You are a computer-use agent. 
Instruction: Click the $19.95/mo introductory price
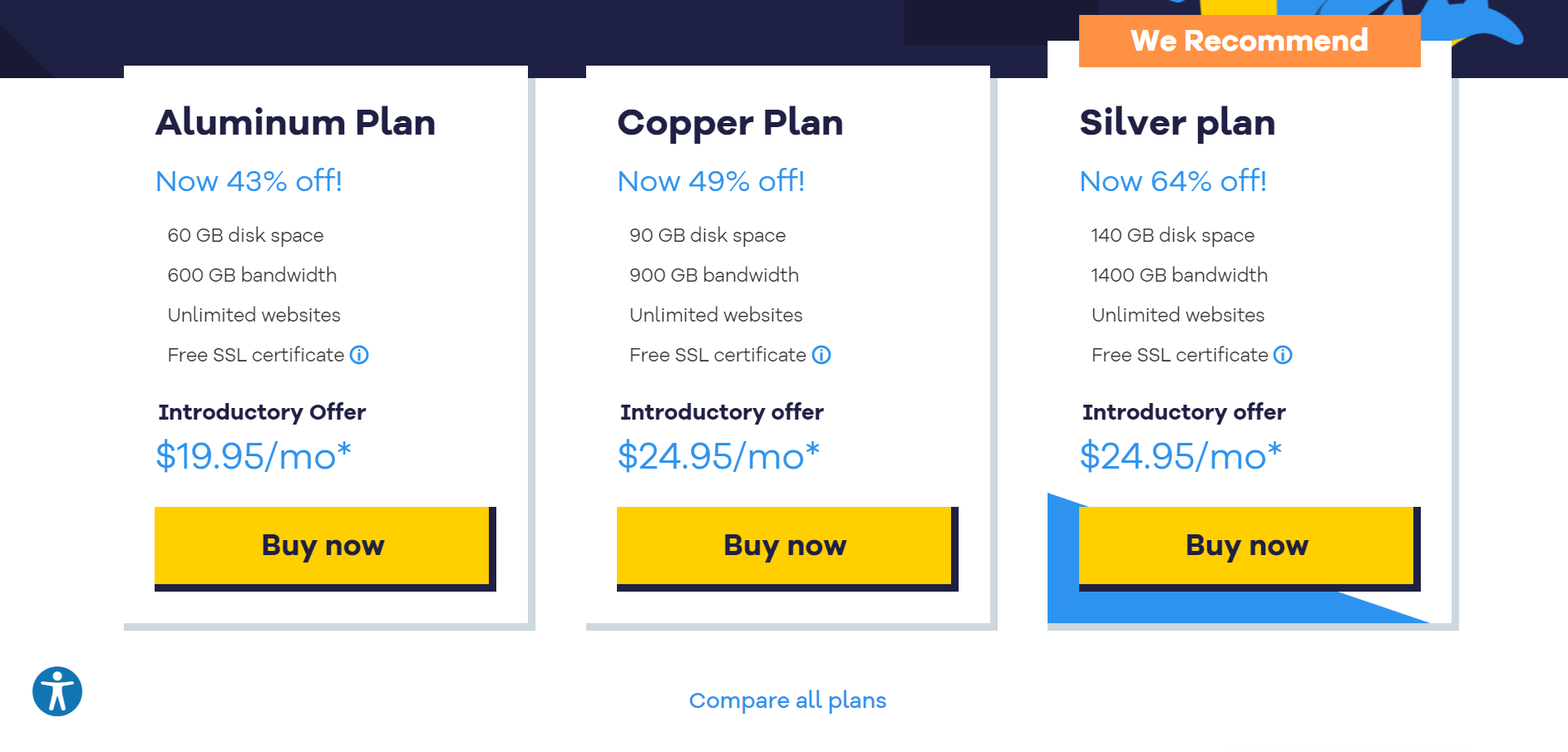point(252,455)
